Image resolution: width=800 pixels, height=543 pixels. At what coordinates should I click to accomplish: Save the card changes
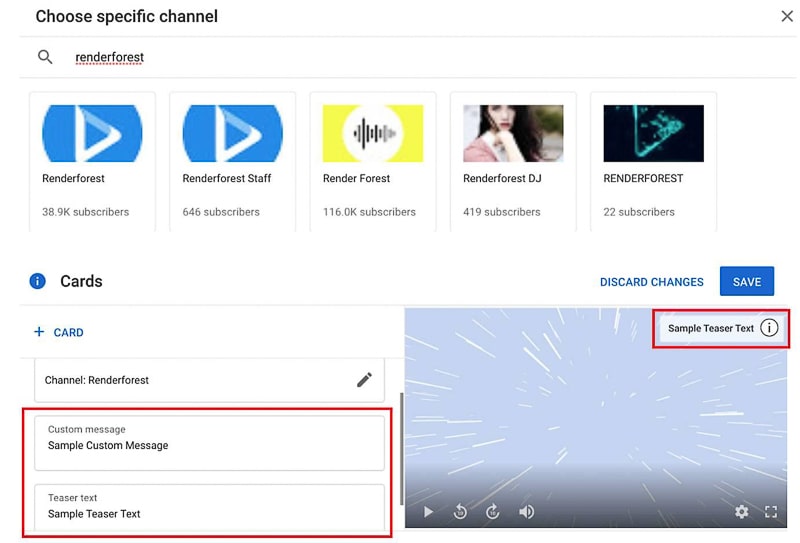(747, 281)
